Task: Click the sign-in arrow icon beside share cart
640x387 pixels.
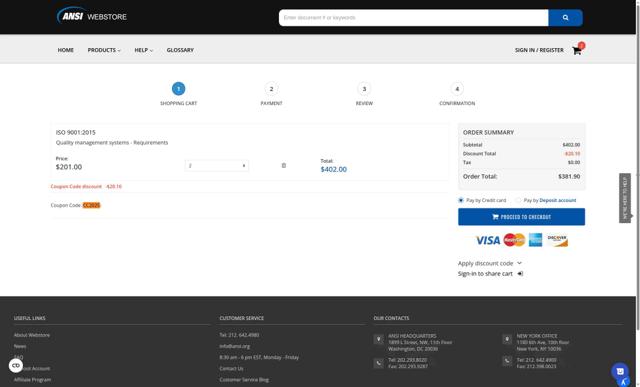Action: [x=520, y=274]
